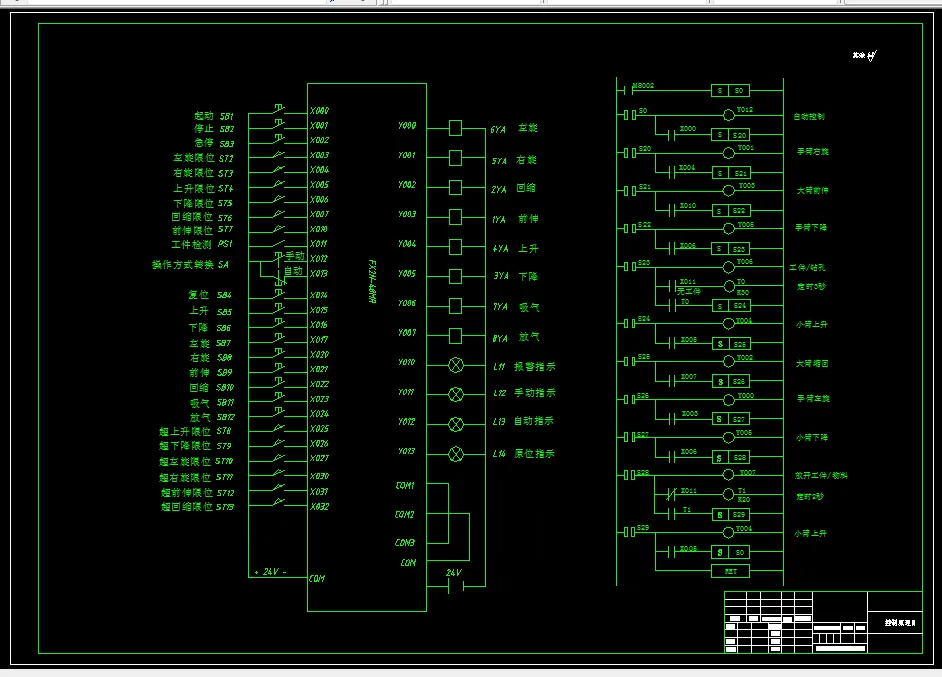Select the 操作方式转换 SA label
The height and width of the screenshot is (677, 942).
pyautogui.click(x=190, y=264)
